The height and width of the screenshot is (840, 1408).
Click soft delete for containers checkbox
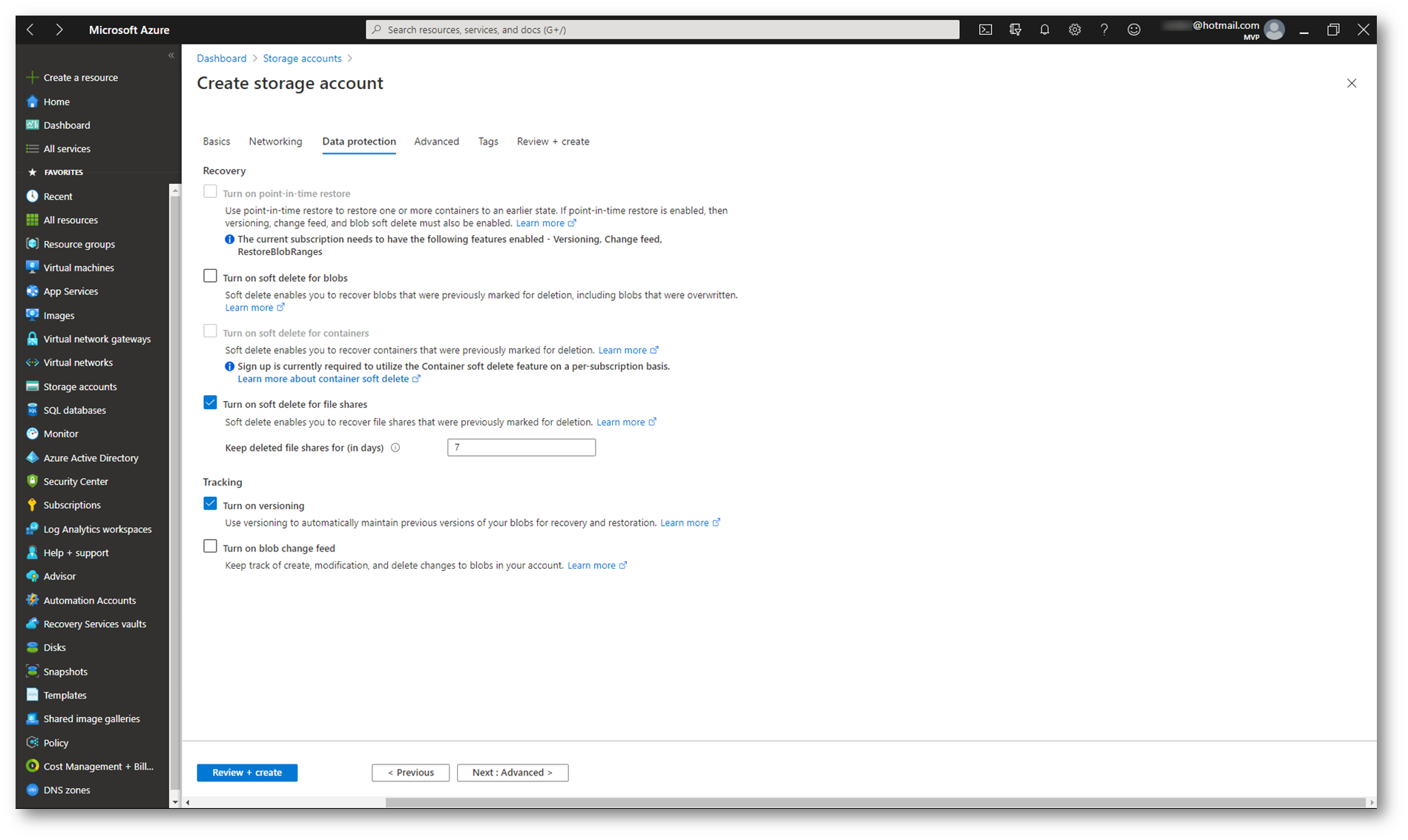click(x=210, y=331)
